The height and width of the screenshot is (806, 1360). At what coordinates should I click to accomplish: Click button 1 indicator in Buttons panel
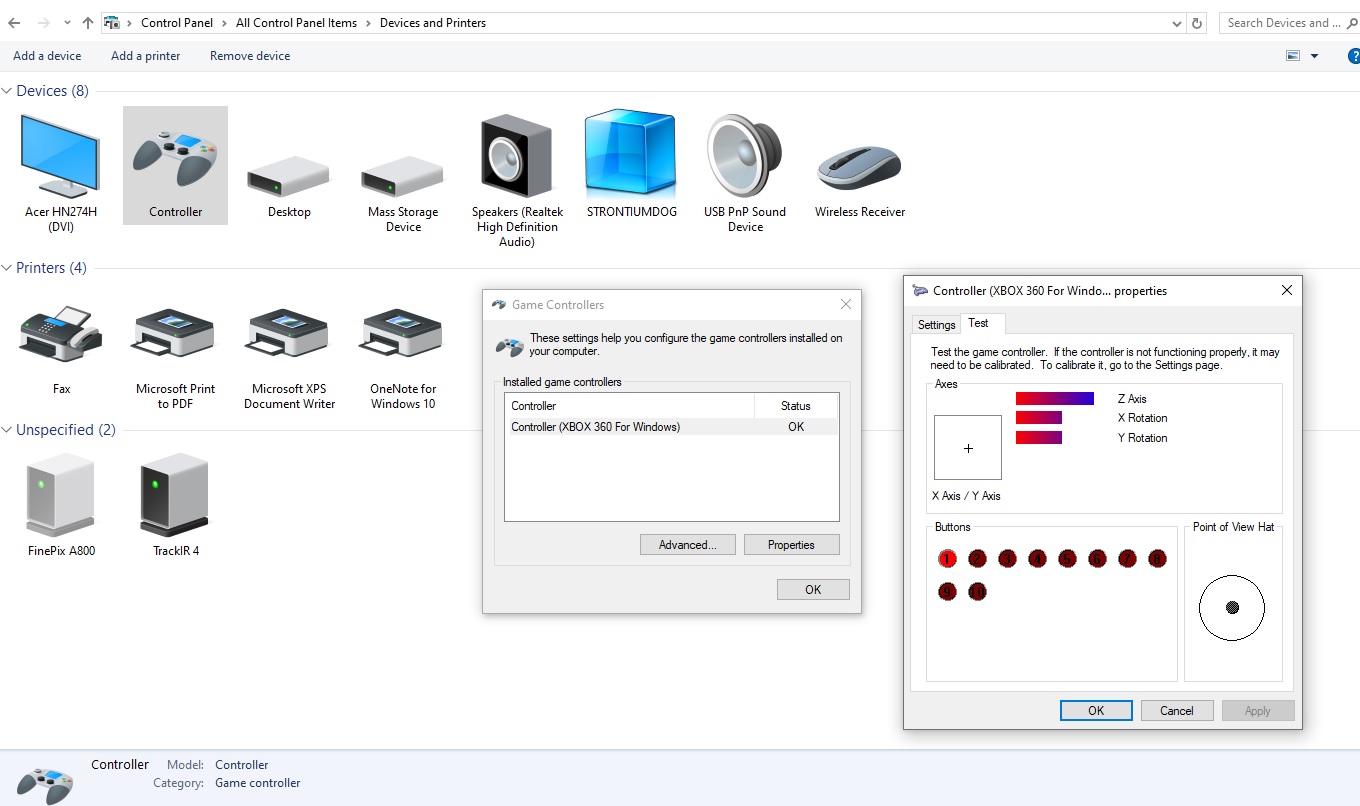(x=948, y=559)
